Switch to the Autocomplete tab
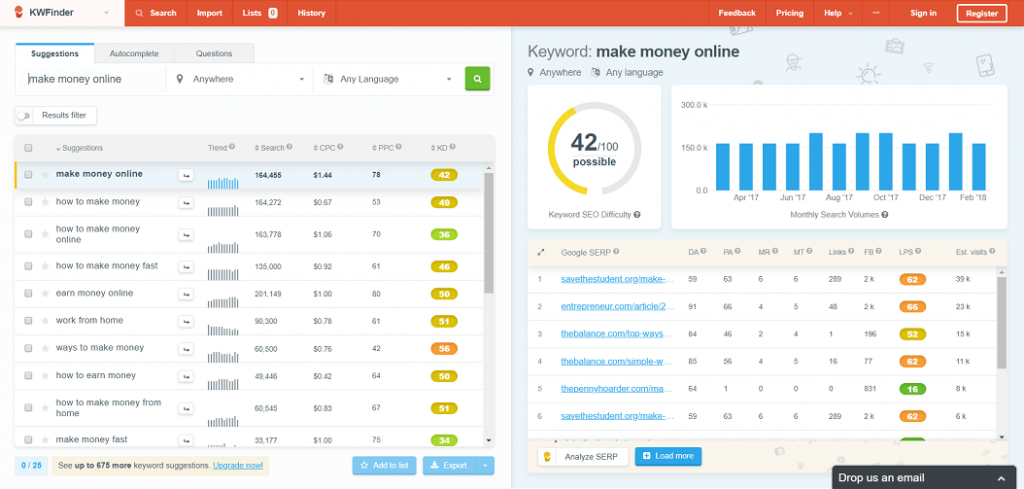1024x489 pixels. click(134, 54)
